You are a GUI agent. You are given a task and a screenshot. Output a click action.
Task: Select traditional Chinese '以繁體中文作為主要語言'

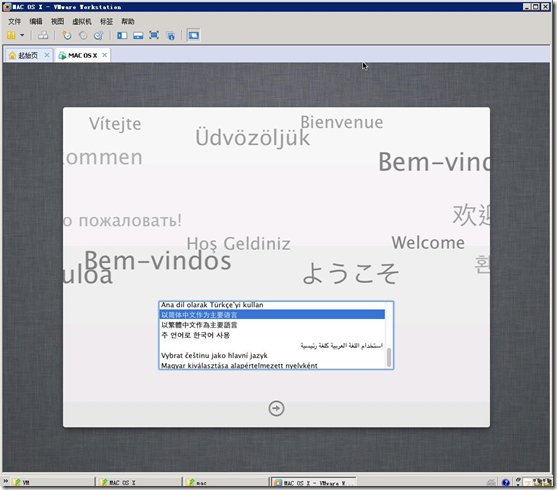pyautogui.click(x=272, y=325)
